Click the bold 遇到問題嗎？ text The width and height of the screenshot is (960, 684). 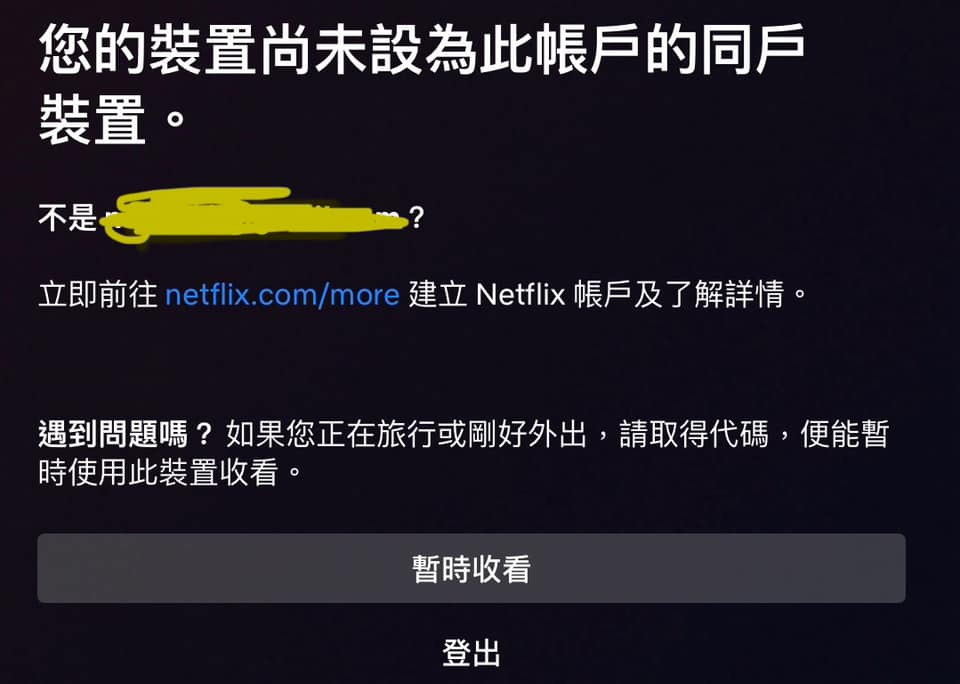pos(125,435)
